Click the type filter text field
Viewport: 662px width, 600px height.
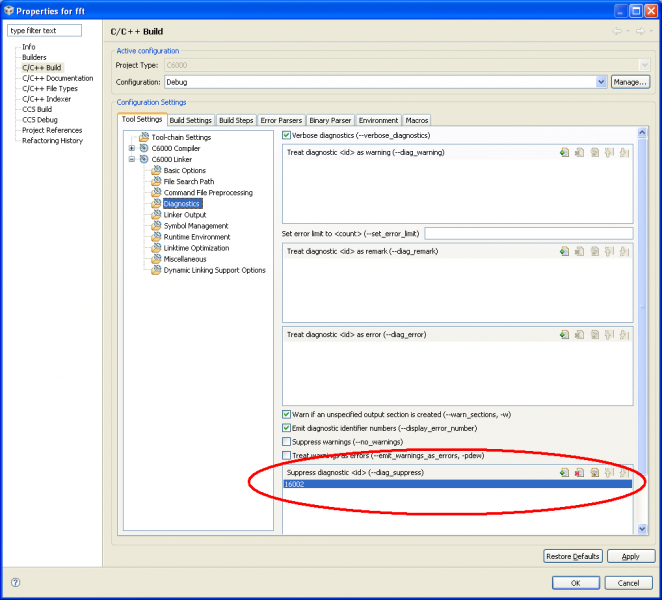pyautogui.click(x=44, y=30)
